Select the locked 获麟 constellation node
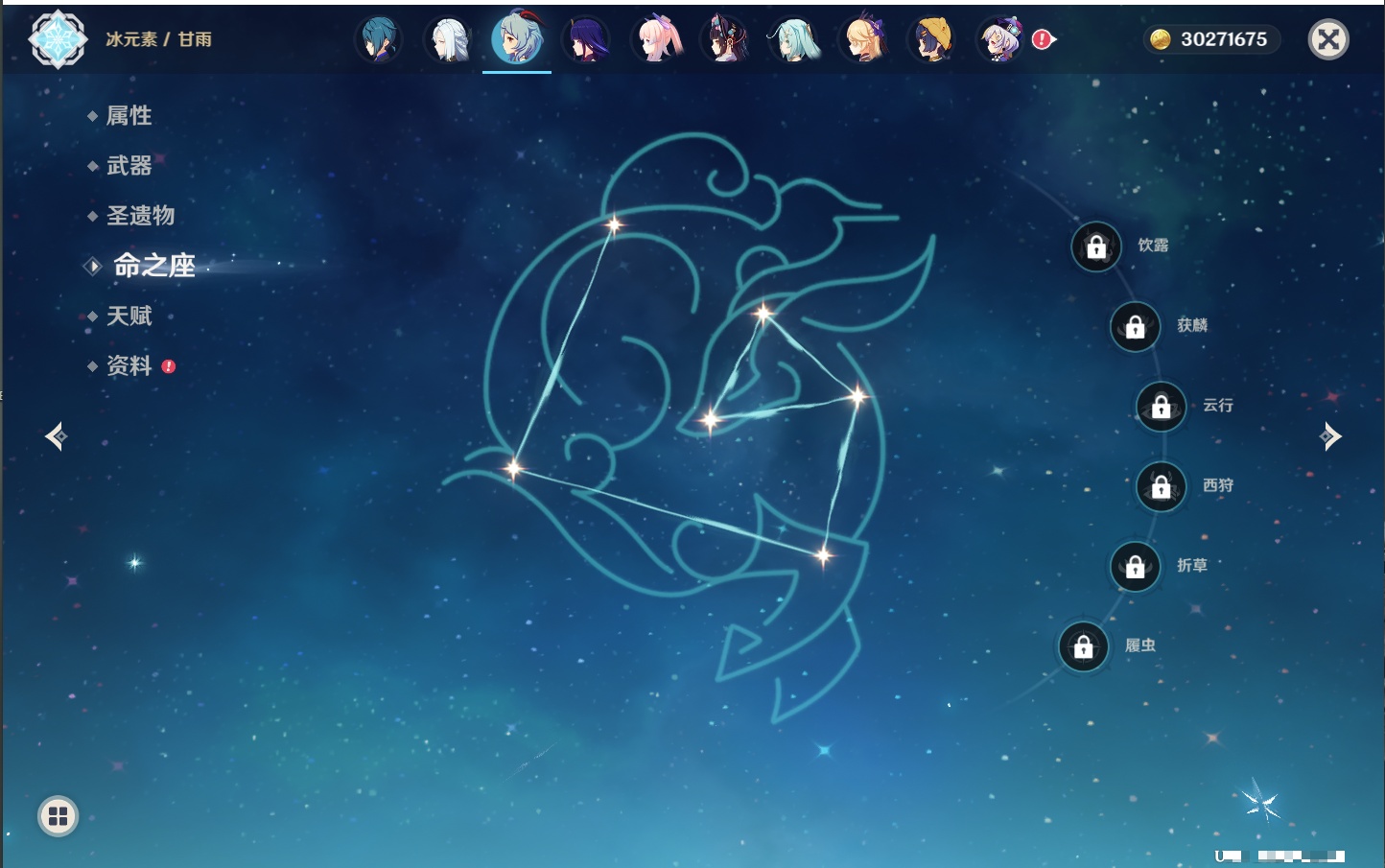 1135,327
